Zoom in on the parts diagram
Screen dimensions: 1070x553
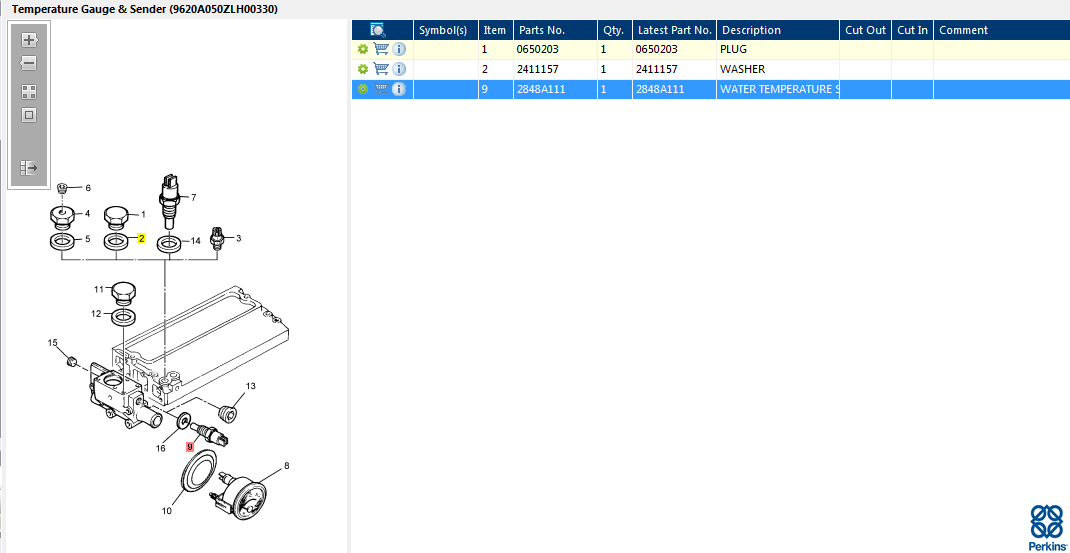point(29,39)
